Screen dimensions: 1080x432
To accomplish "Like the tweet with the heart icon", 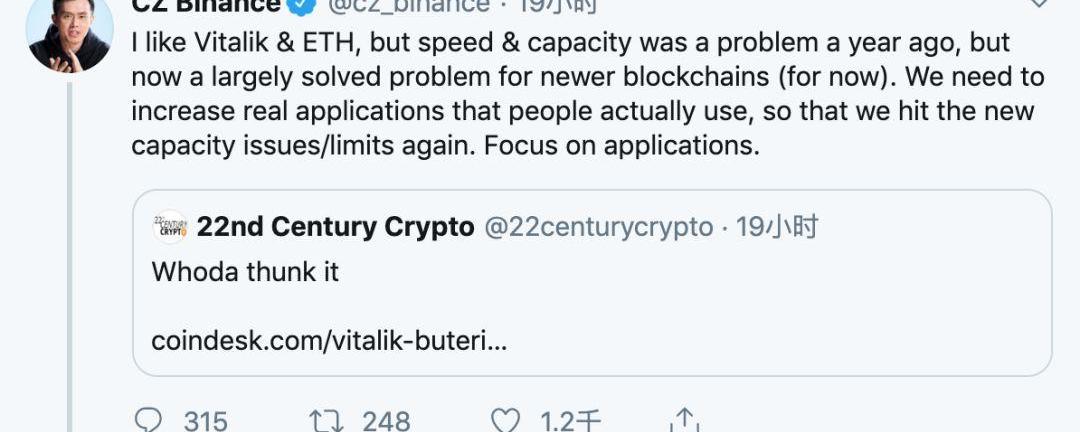I will point(508,421).
